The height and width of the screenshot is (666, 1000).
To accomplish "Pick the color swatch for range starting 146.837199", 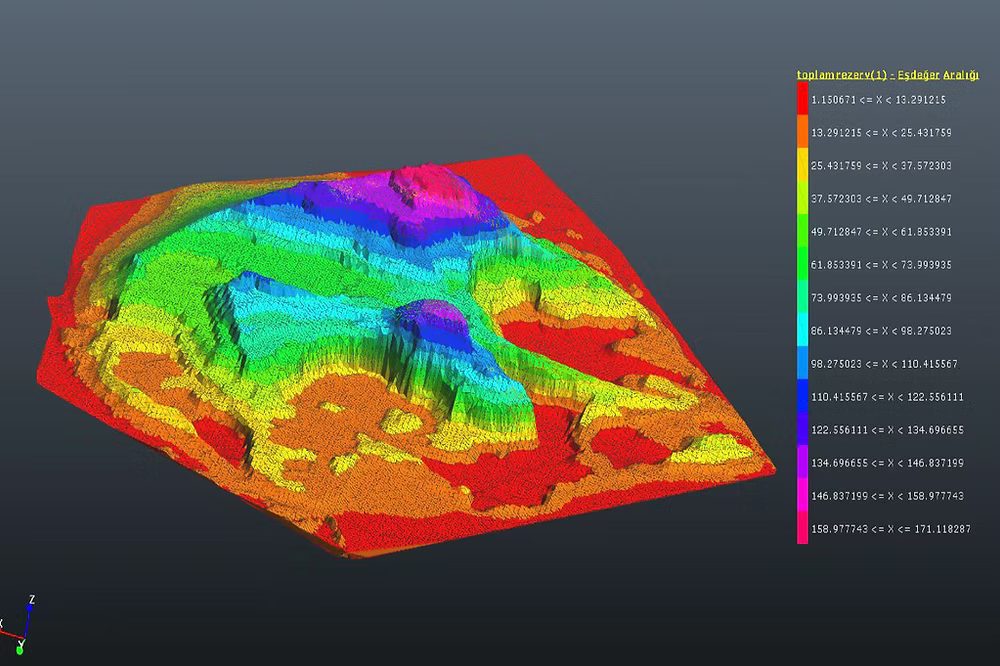I will tap(802, 496).
